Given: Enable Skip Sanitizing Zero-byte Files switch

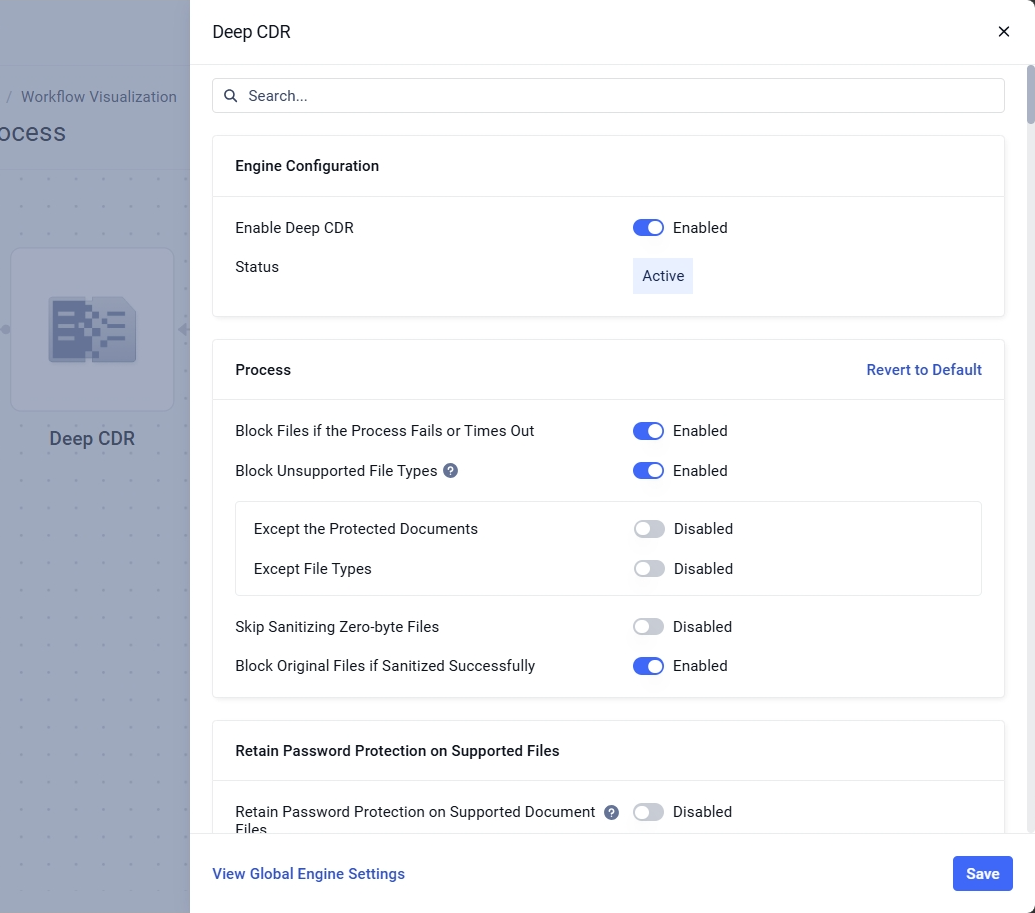Looking at the screenshot, I should tap(648, 626).
